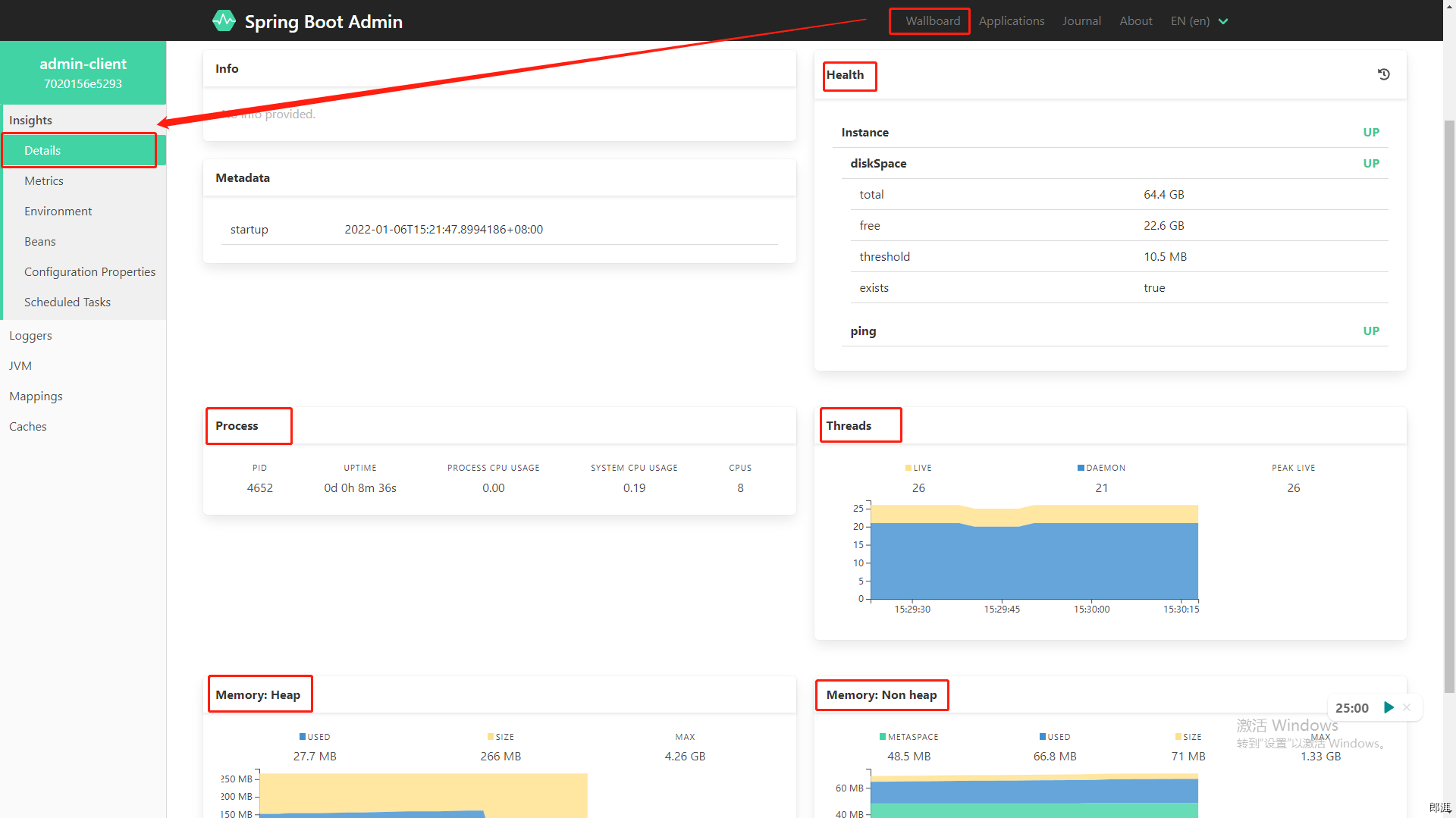
Task: Open the Health history icon
Action: click(1384, 74)
